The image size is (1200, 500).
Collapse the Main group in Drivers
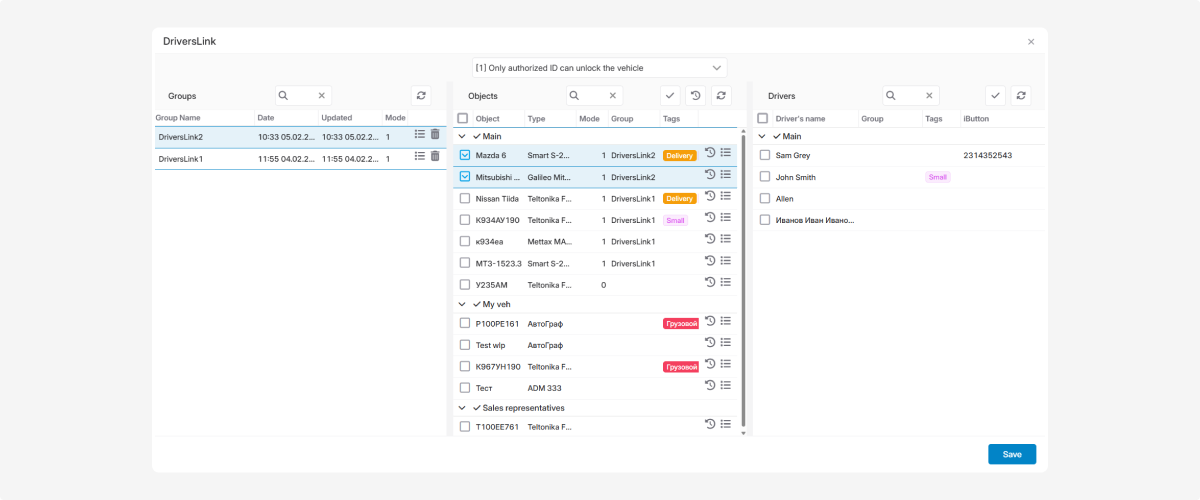[762, 136]
